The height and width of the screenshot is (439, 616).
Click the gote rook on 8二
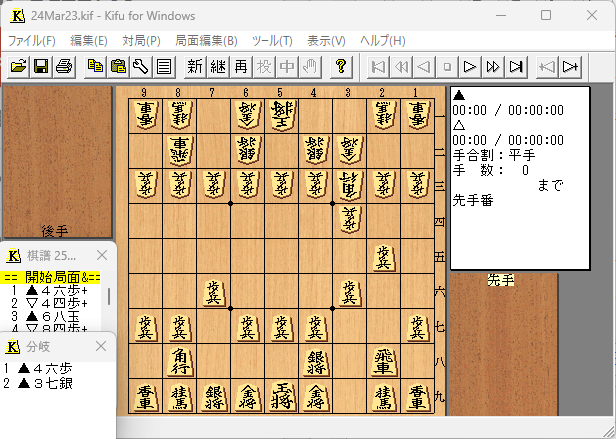[x=180, y=151]
